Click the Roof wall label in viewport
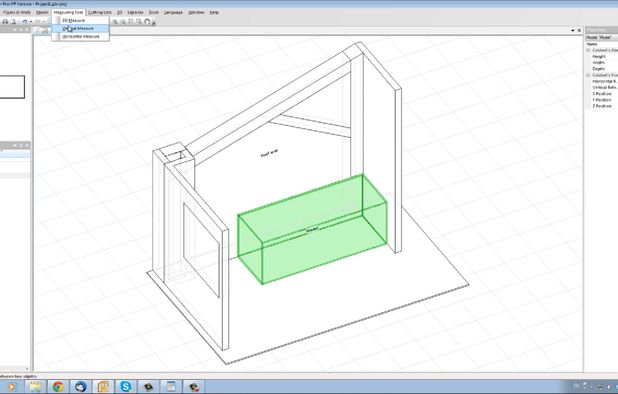This screenshot has width=618, height=394. (x=269, y=153)
